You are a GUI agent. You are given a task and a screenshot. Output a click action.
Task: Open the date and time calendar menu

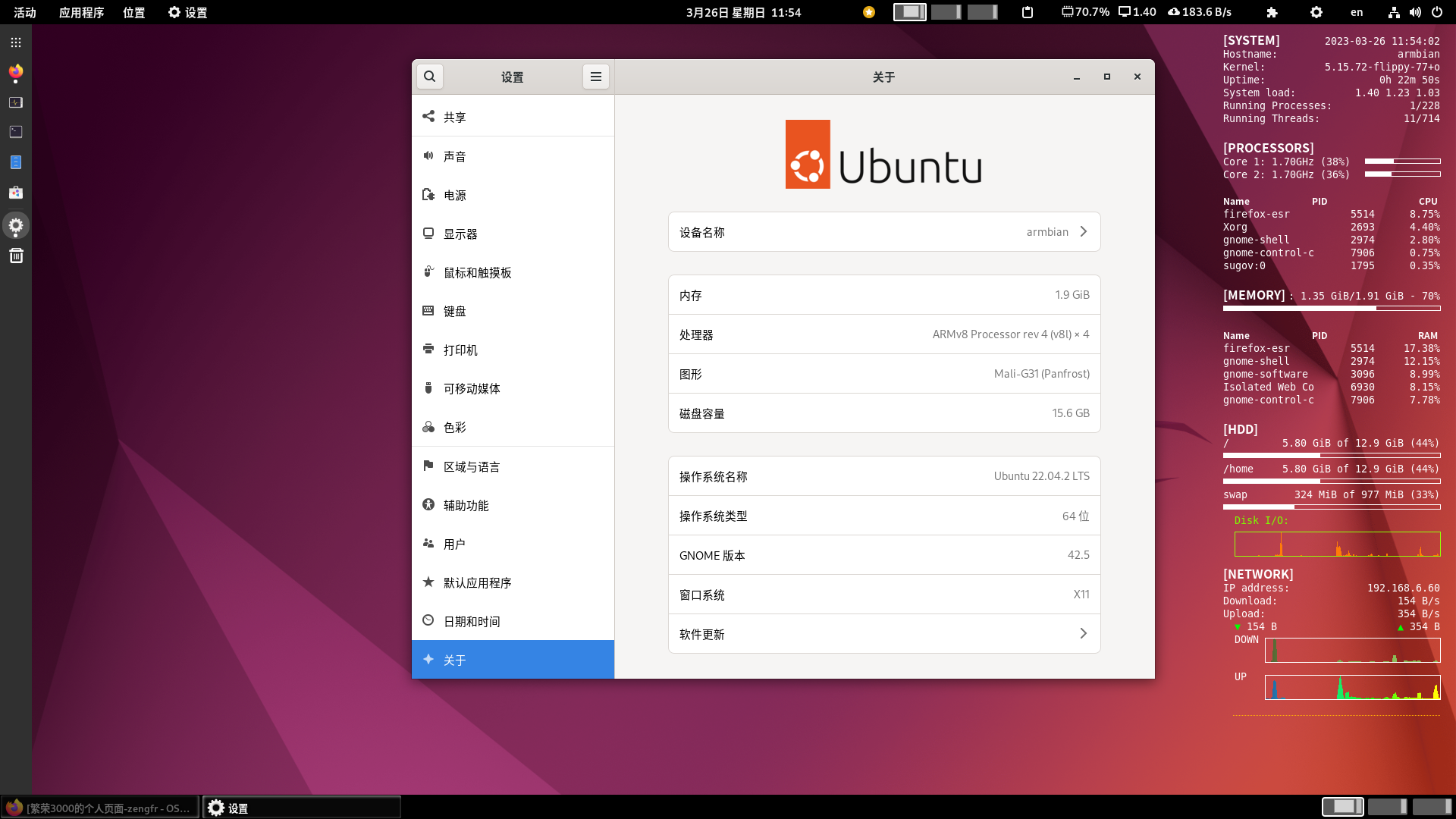(x=743, y=12)
